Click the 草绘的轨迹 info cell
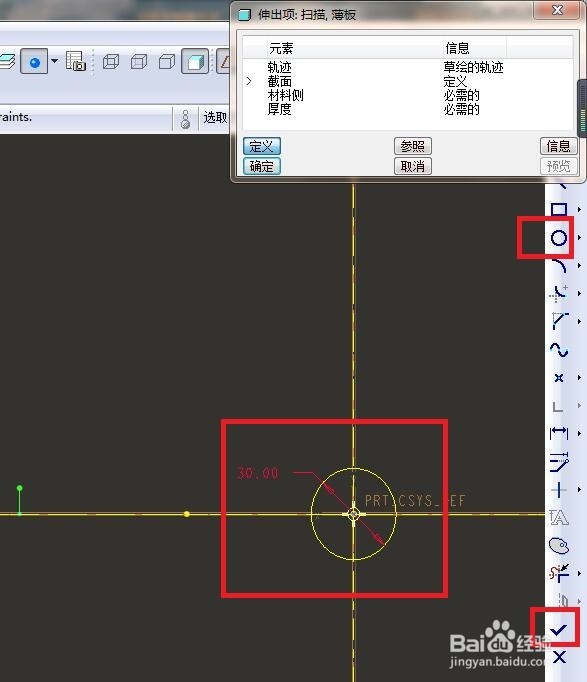This screenshot has width=587, height=682. point(473,67)
